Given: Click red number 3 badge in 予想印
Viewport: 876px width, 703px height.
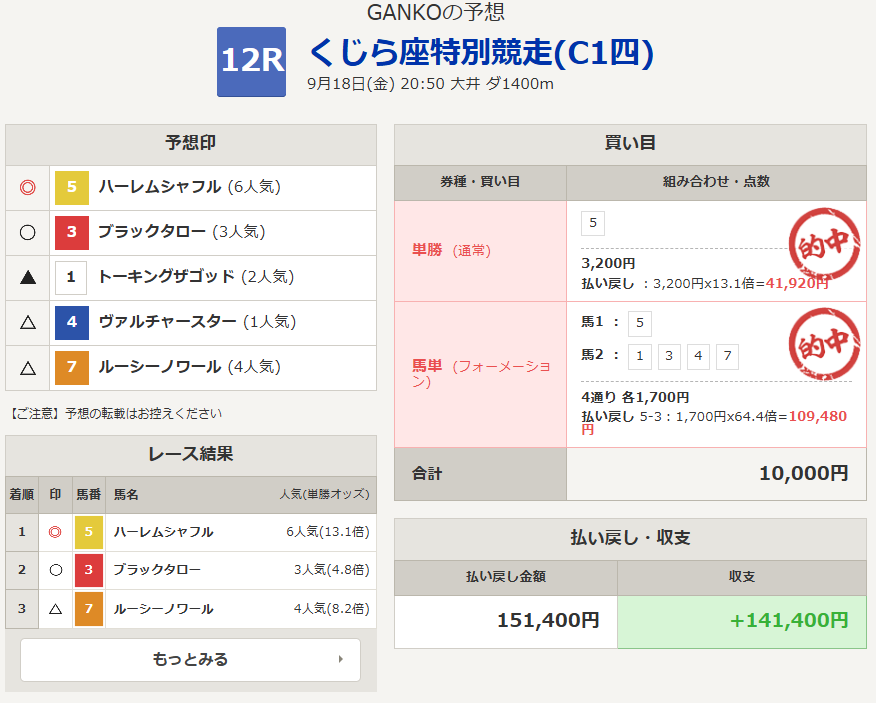Looking at the screenshot, I should (x=72, y=232).
